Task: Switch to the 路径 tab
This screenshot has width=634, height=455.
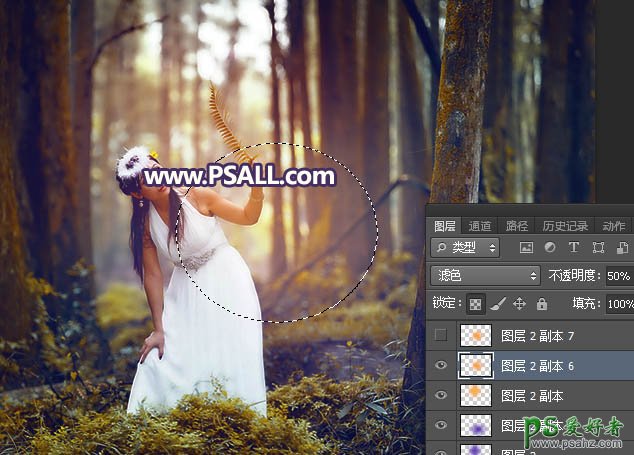Action: point(517,226)
